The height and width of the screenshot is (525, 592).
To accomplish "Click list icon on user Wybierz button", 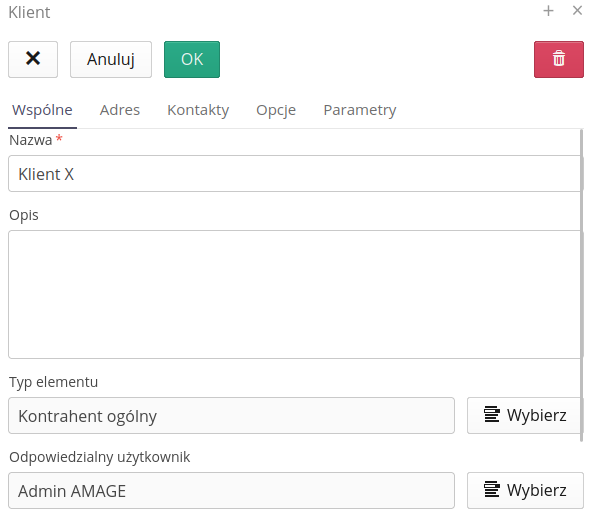I will pos(492,490).
